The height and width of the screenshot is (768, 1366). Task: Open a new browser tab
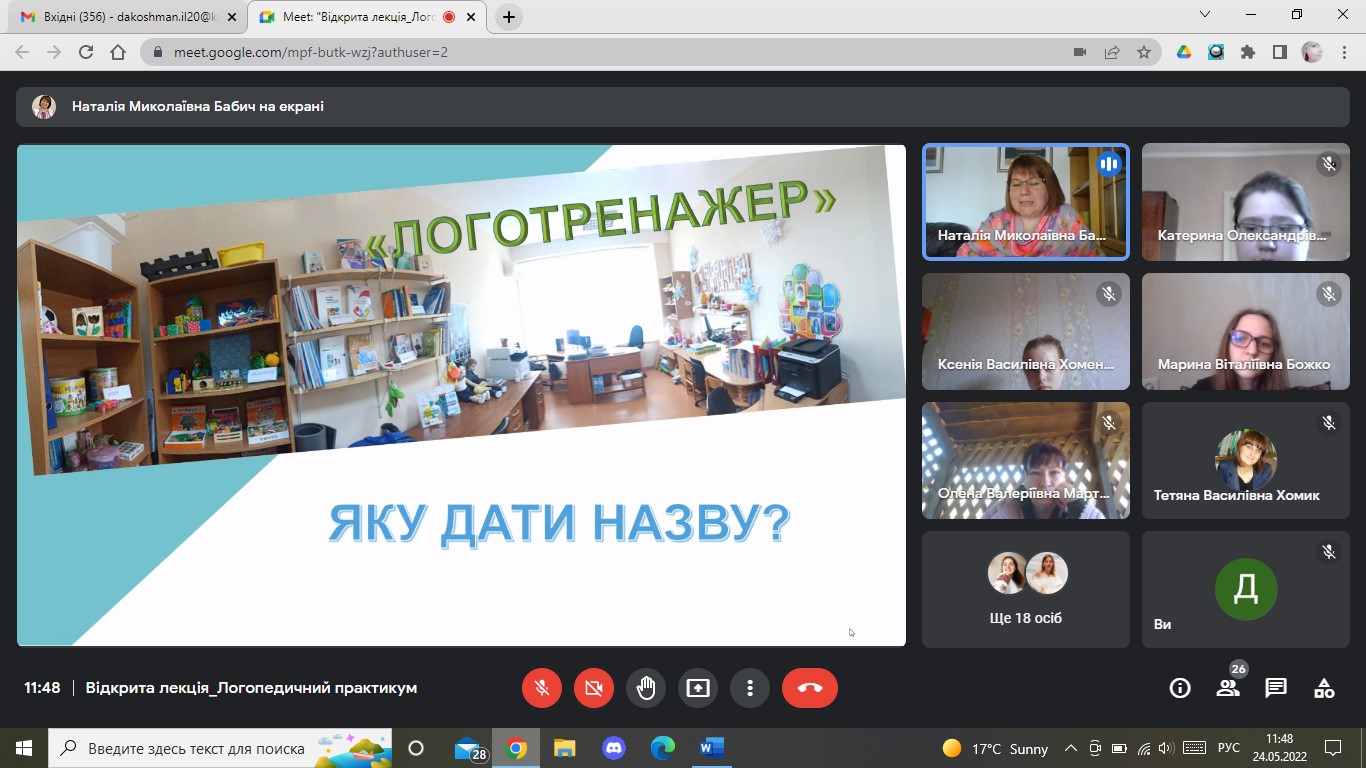click(x=509, y=17)
